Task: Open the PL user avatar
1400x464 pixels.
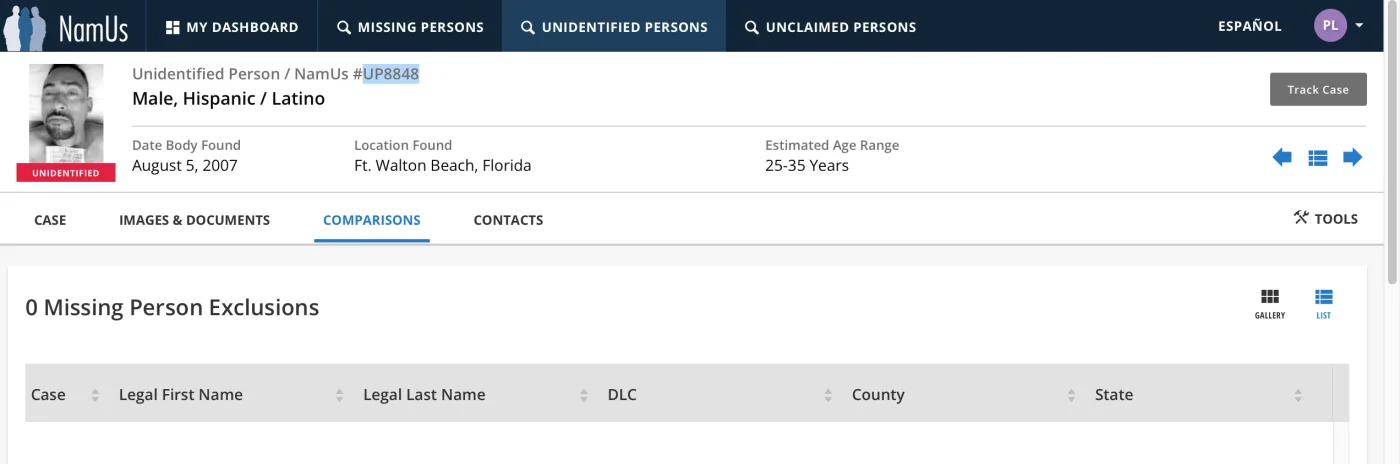Action: click(x=1330, y=26)
